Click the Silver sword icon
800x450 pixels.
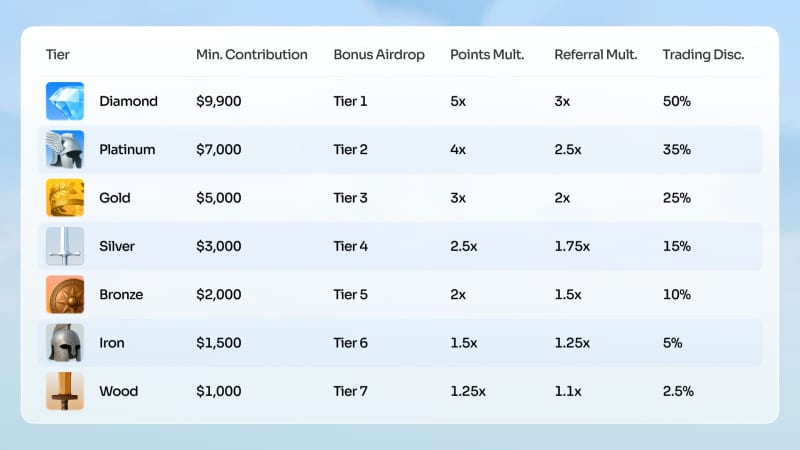click(65, 246)
